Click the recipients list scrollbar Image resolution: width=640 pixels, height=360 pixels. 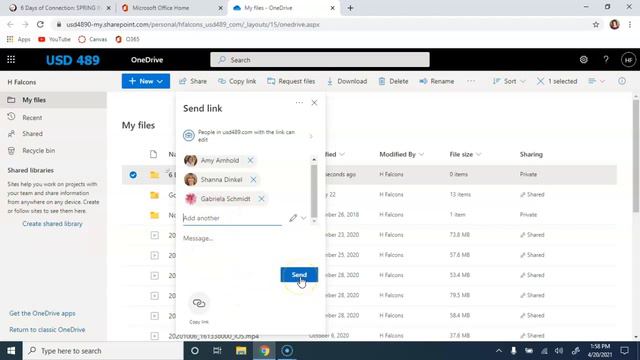pos(314,190)
